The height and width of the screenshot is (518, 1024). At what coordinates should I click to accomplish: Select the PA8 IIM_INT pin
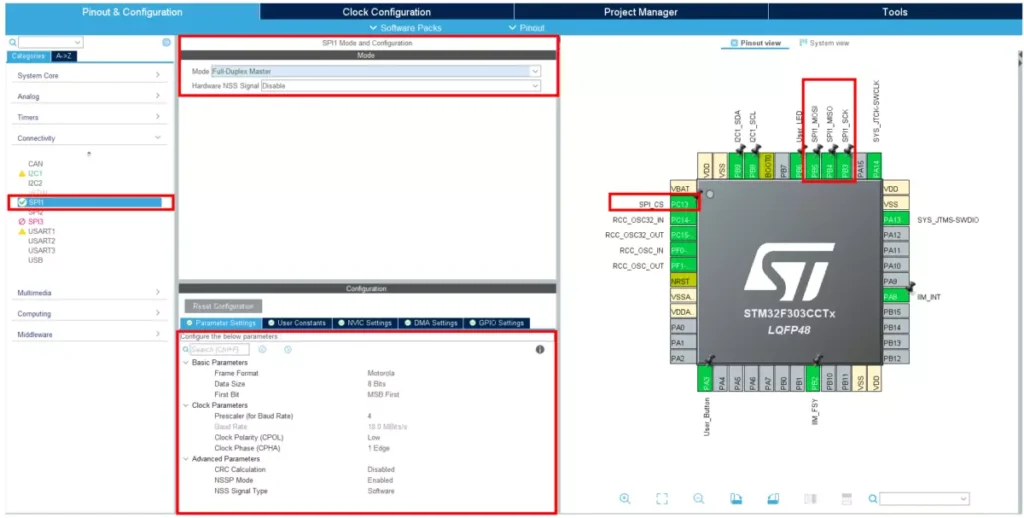point(895,297)
